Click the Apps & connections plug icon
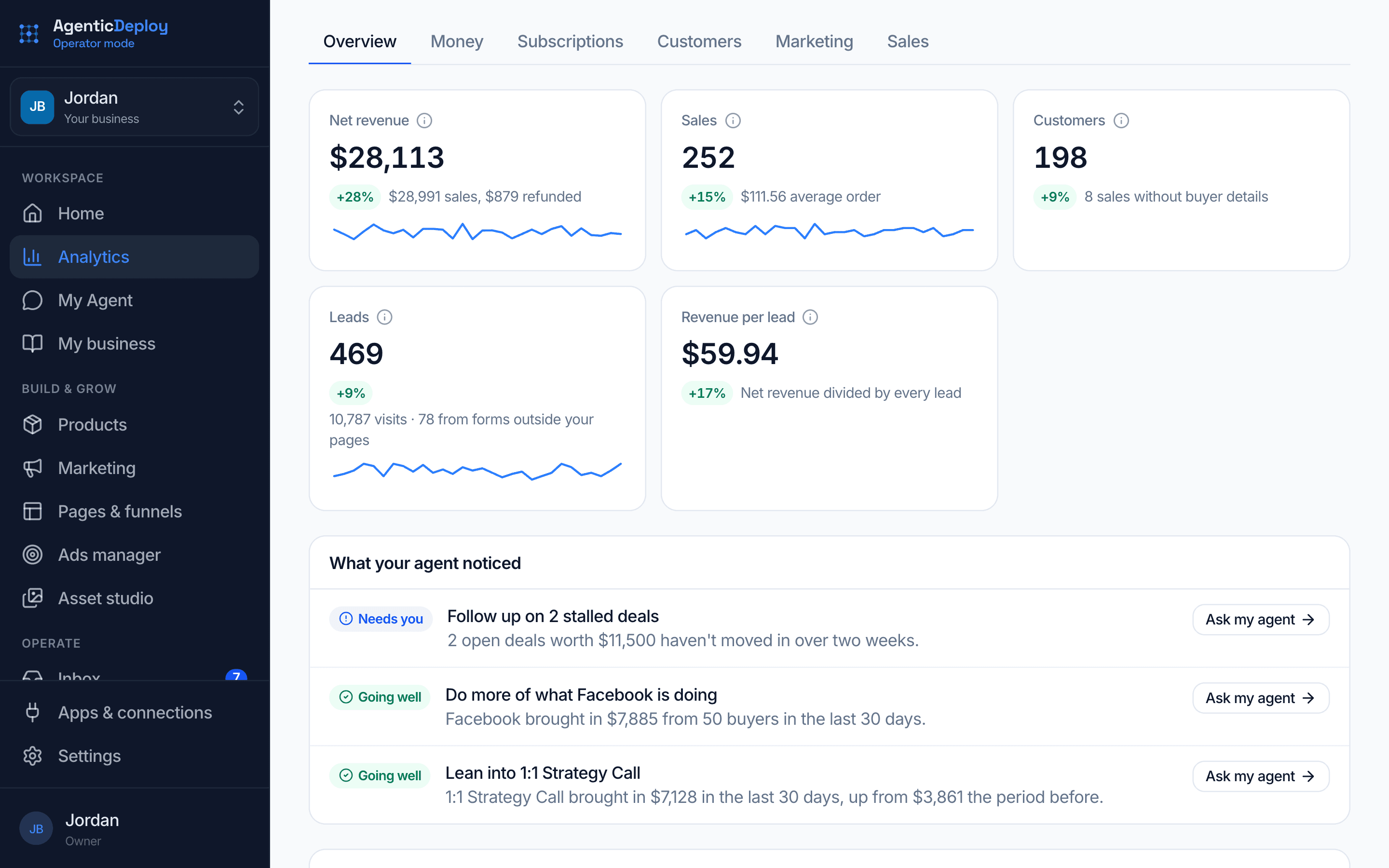Image resolution: width=1389 pixels, height=868 pixels. (33, 712)
